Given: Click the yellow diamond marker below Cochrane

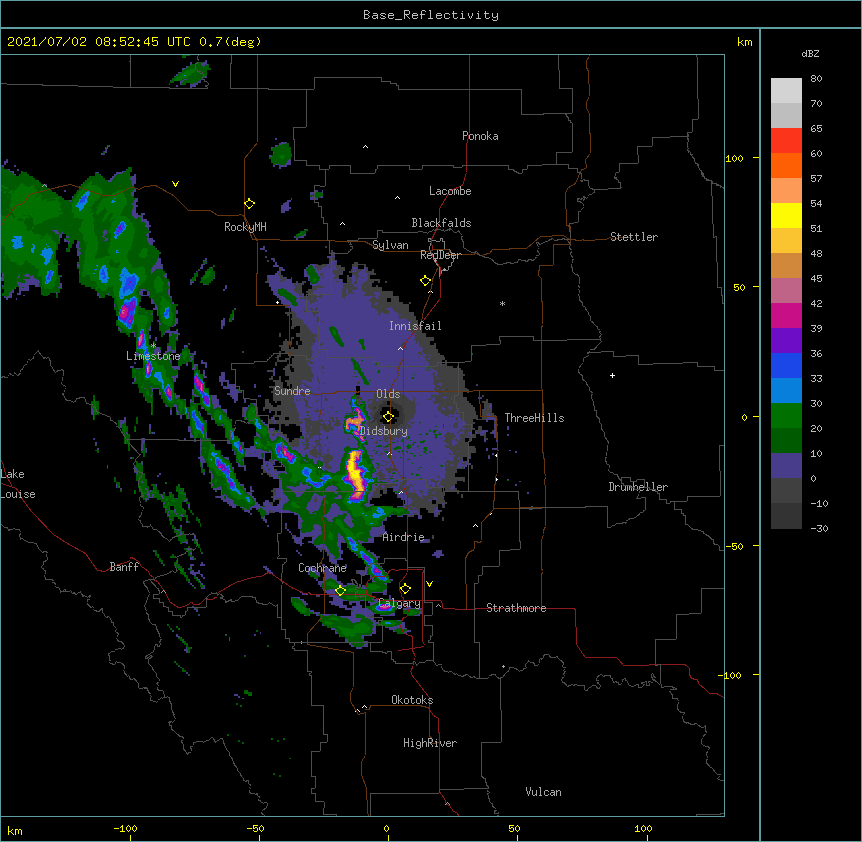Looking at the screenshot, I should click(340, 590).
